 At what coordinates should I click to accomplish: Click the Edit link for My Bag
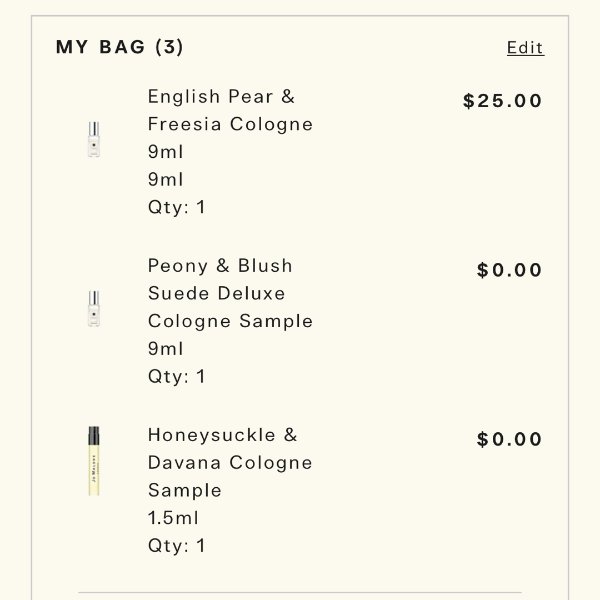[x=525, y=48]
